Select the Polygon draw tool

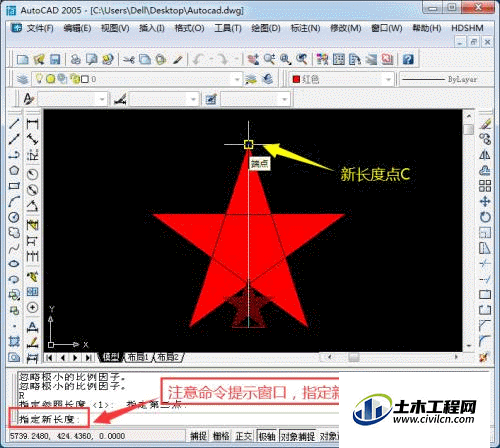[x=14, y=170]
